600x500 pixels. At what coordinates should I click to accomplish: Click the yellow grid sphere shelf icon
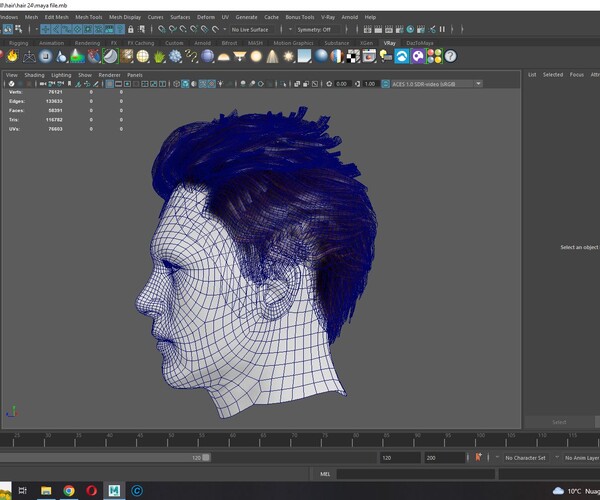[x=143, y=56]
